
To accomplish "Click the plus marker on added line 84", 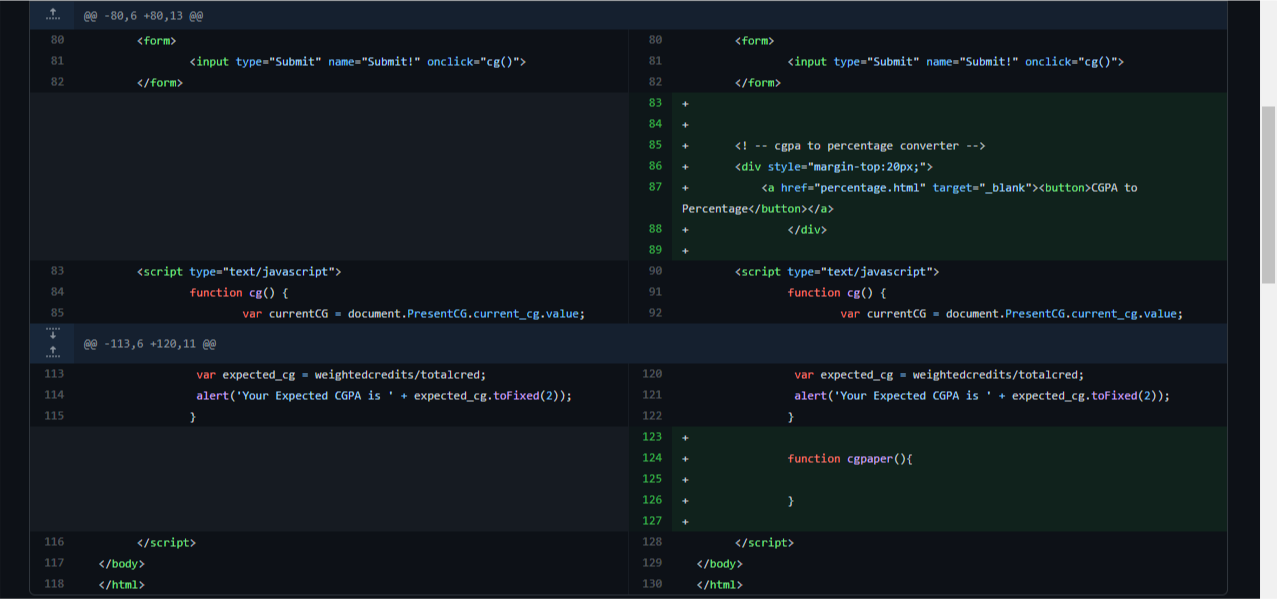I will 685,125.
